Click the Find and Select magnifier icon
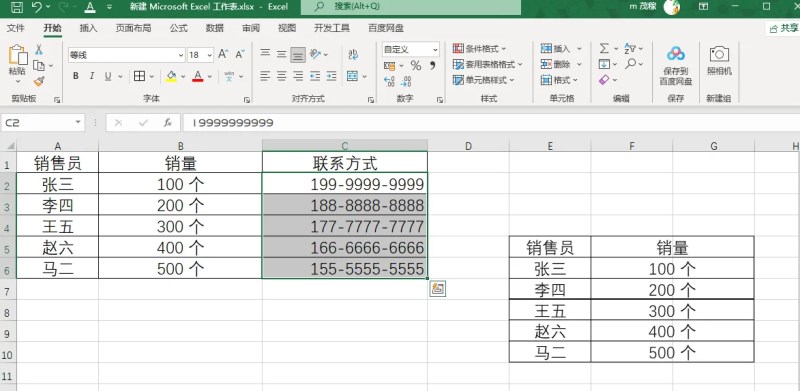The height and width of the screenshot is (391, 800). click(x=631, y=64)
